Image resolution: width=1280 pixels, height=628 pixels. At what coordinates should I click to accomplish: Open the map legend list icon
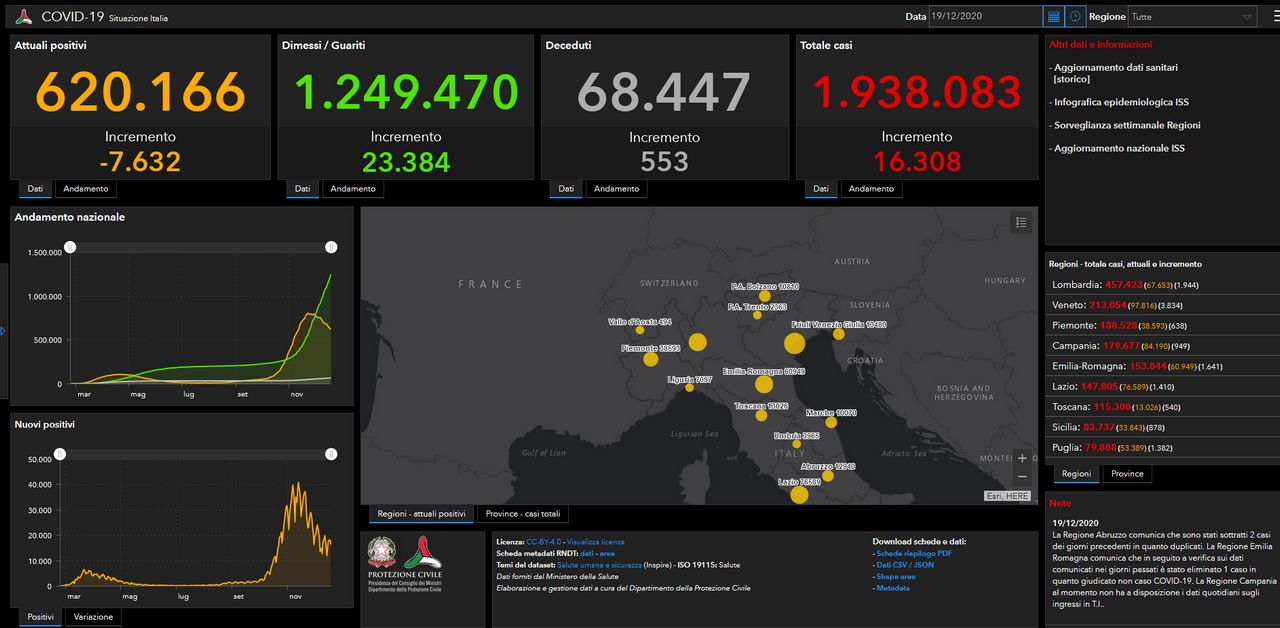[x=1020, y=222]
